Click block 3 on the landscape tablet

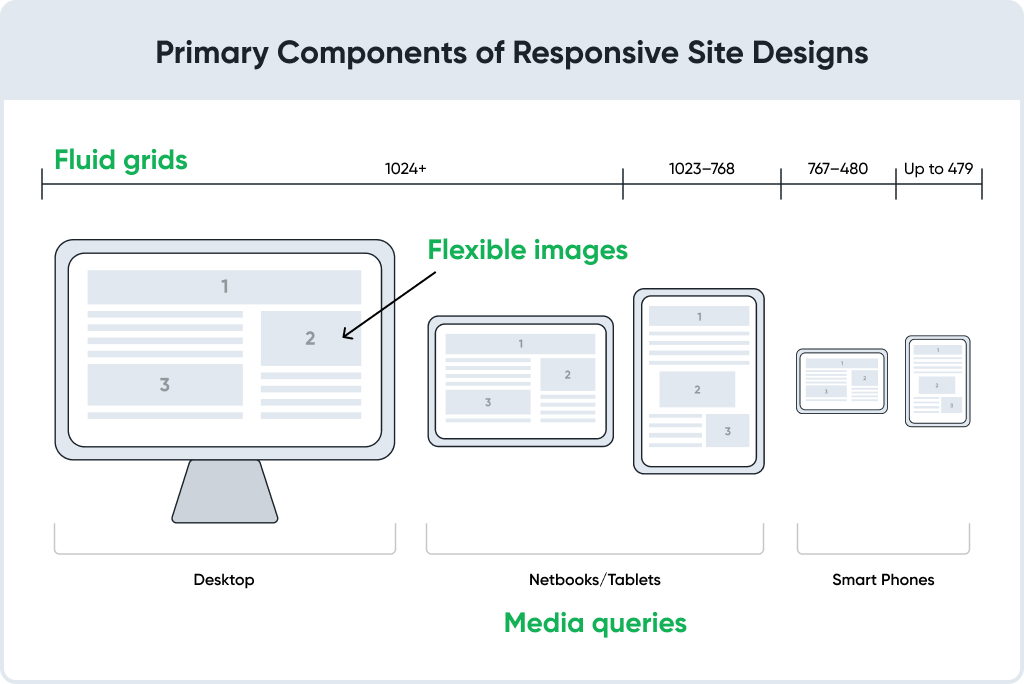(x=488, y=402)
